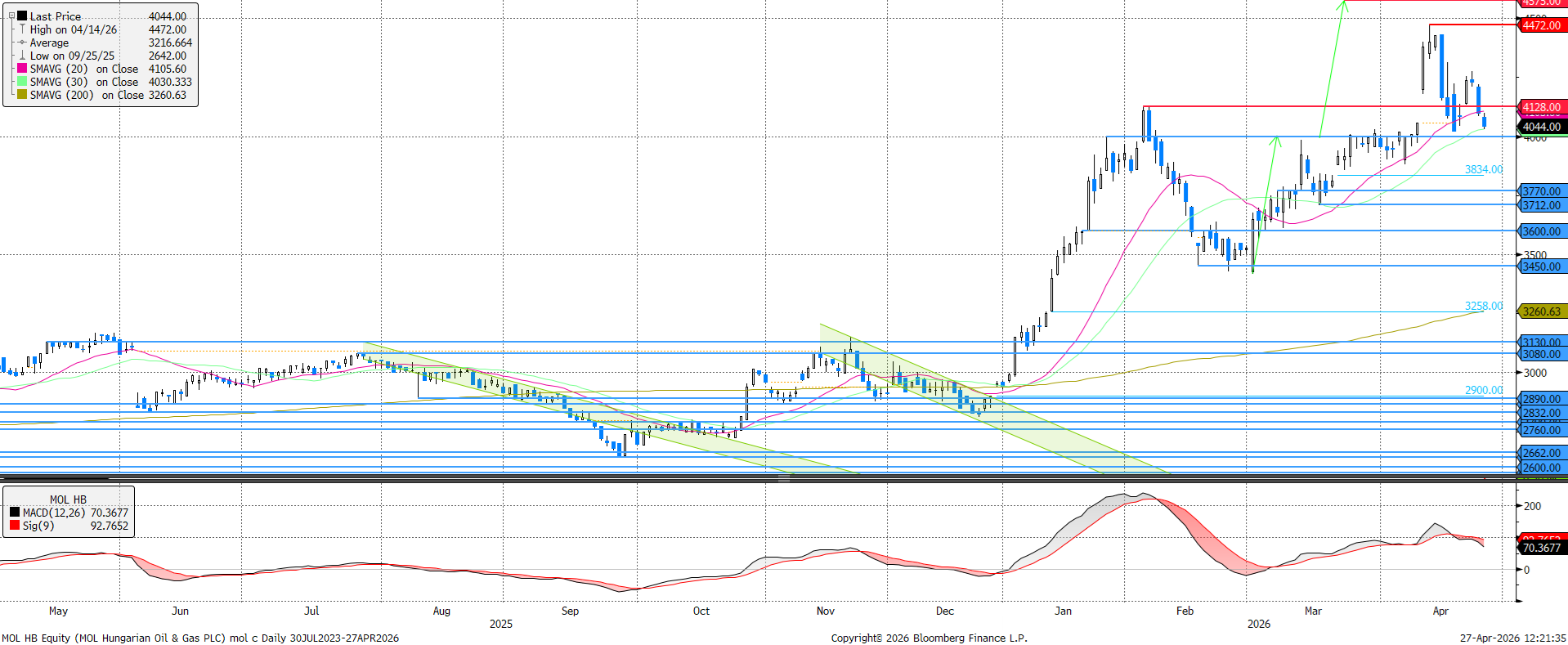Select the olive 3260.63 moving average tag
Screen dimensions: 1568x645
1541,311
